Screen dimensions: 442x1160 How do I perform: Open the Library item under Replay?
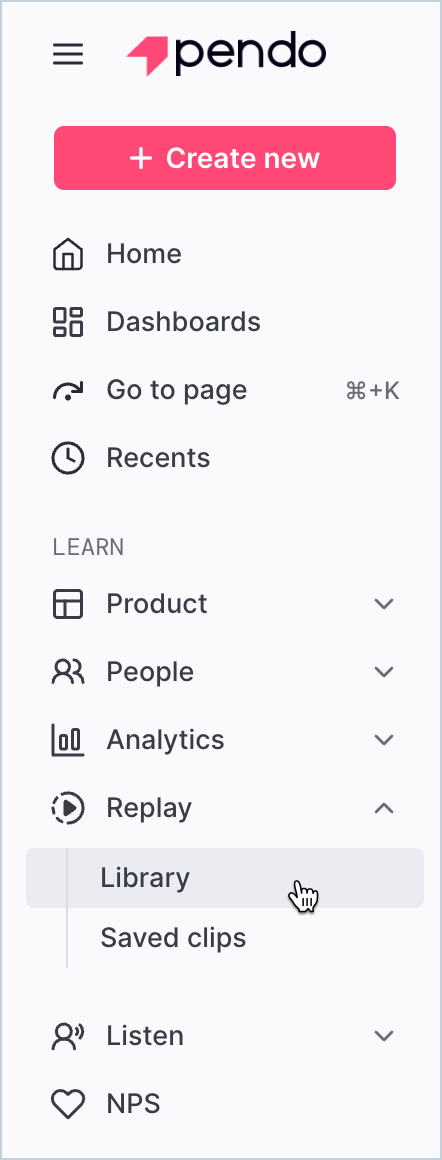(225, 878)
